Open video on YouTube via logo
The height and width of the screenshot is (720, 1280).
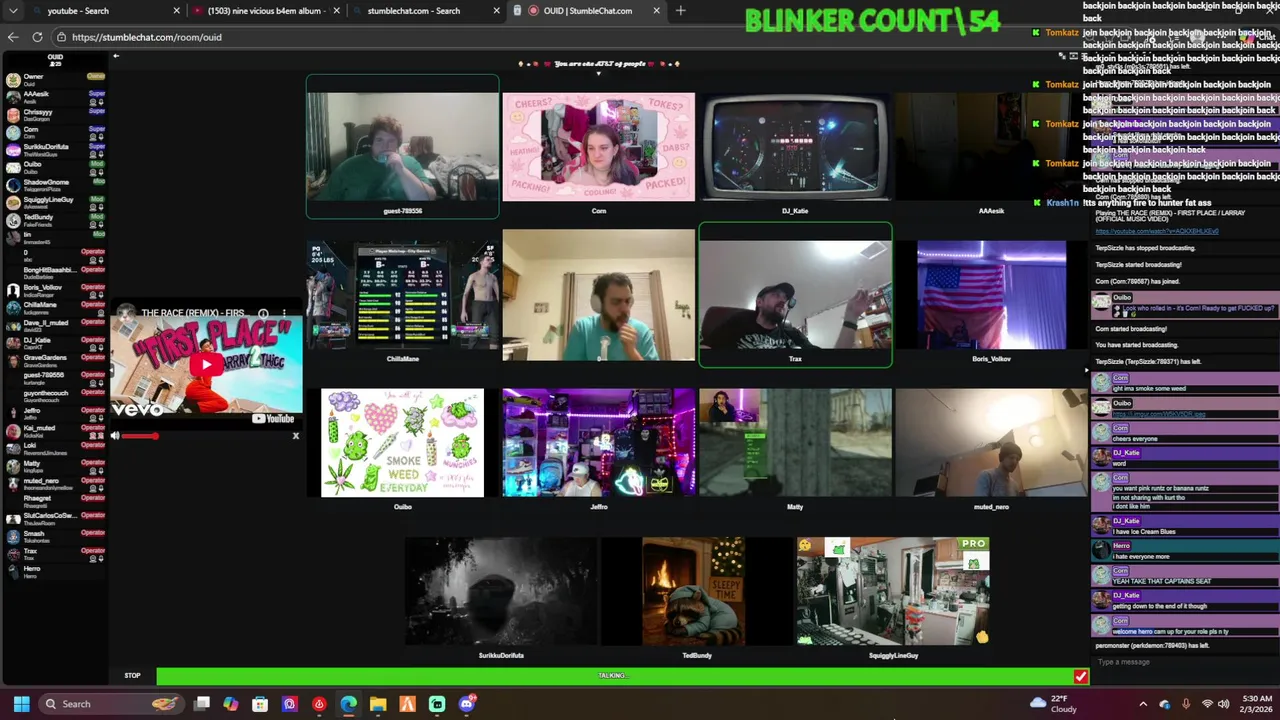click(274, 419)
